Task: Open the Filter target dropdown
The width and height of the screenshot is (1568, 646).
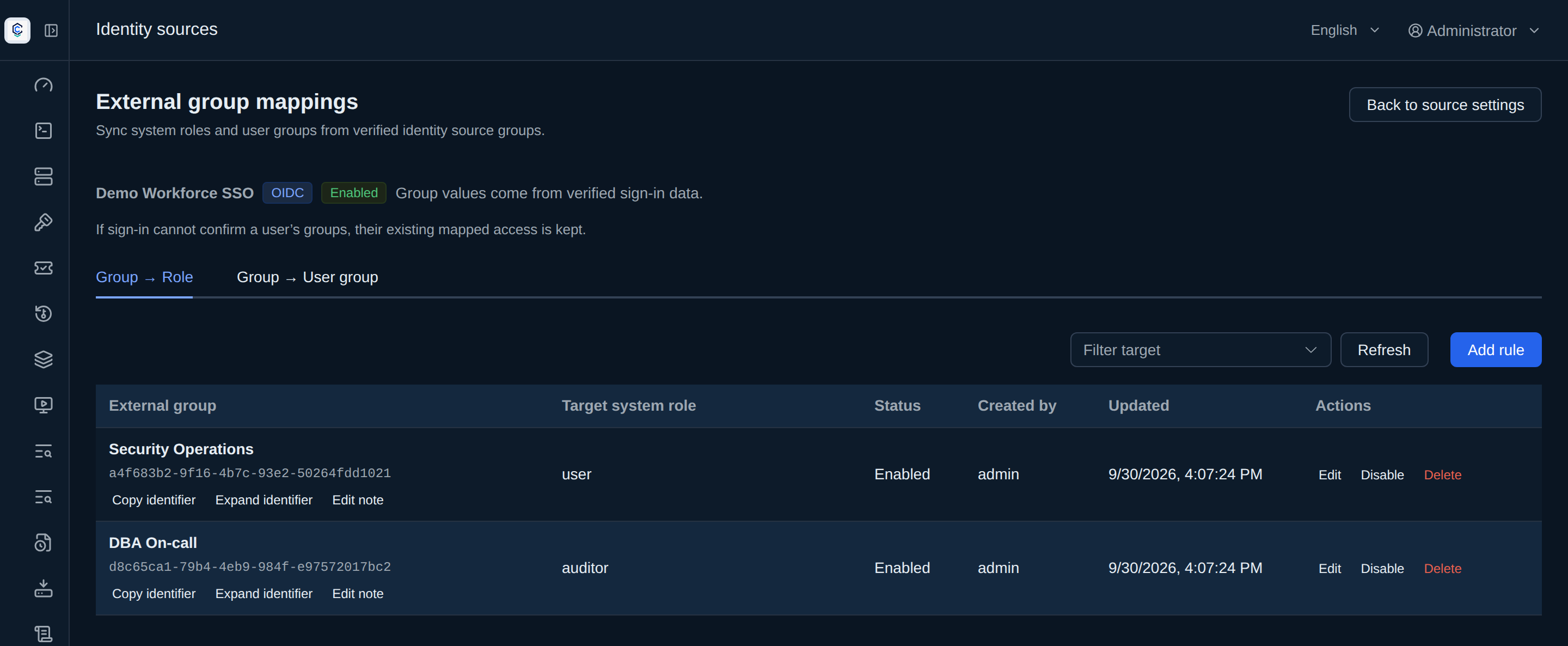Action: pyautogui.click(x=1200, y=350)
